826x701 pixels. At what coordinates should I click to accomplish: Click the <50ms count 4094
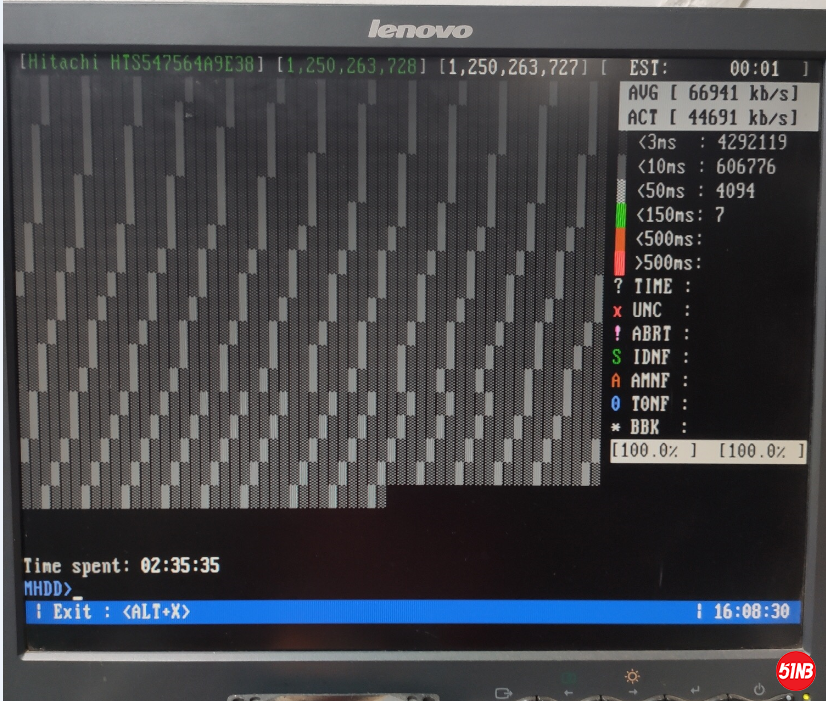(735, 191)
